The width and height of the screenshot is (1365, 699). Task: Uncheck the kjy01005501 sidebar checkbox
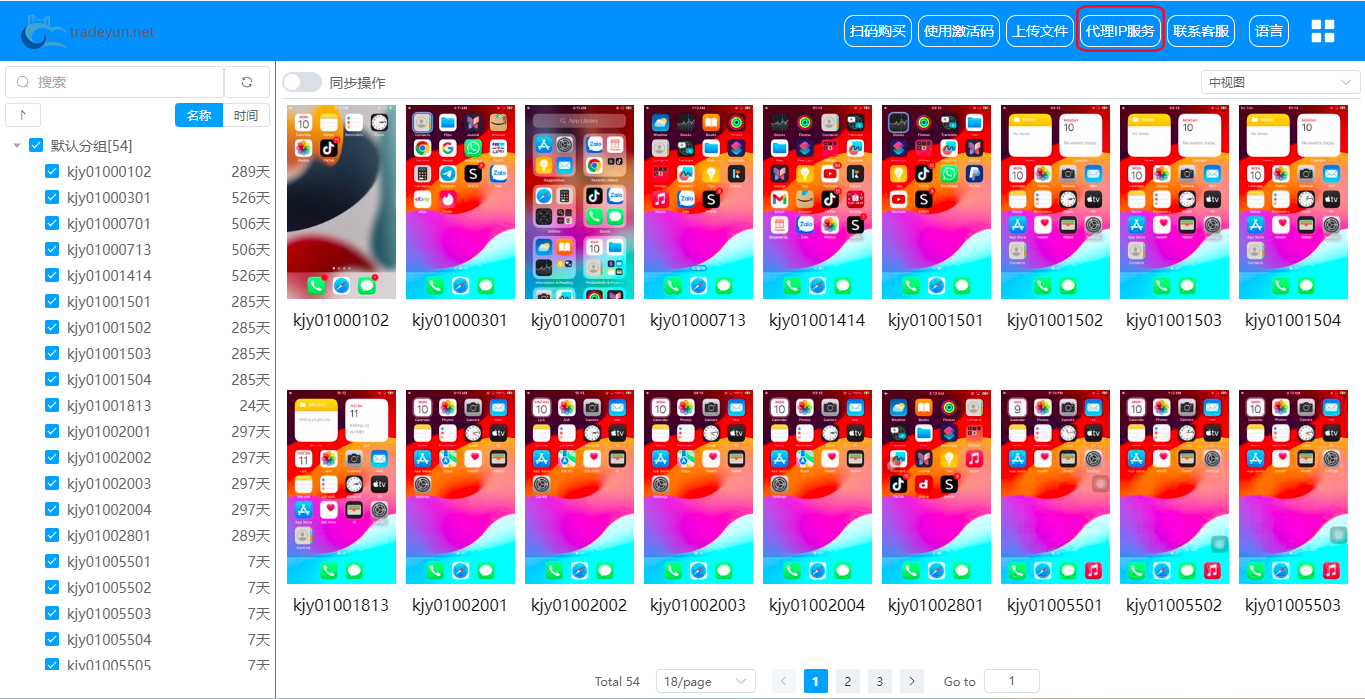coord(52,561)
